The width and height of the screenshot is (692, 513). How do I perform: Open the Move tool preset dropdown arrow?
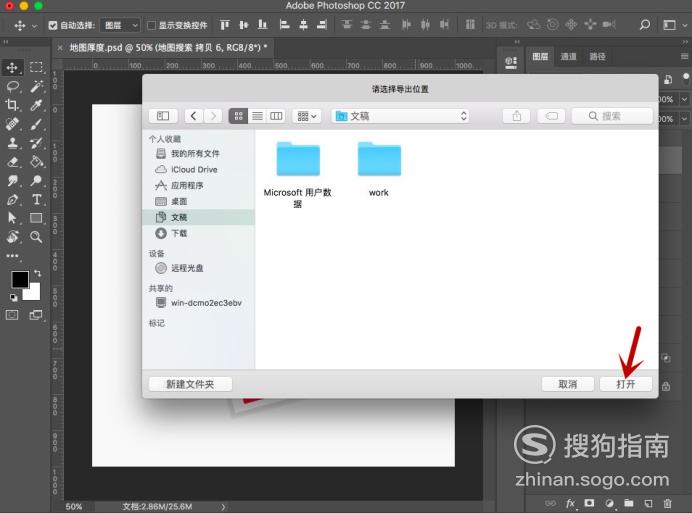[x=34, y=26]
